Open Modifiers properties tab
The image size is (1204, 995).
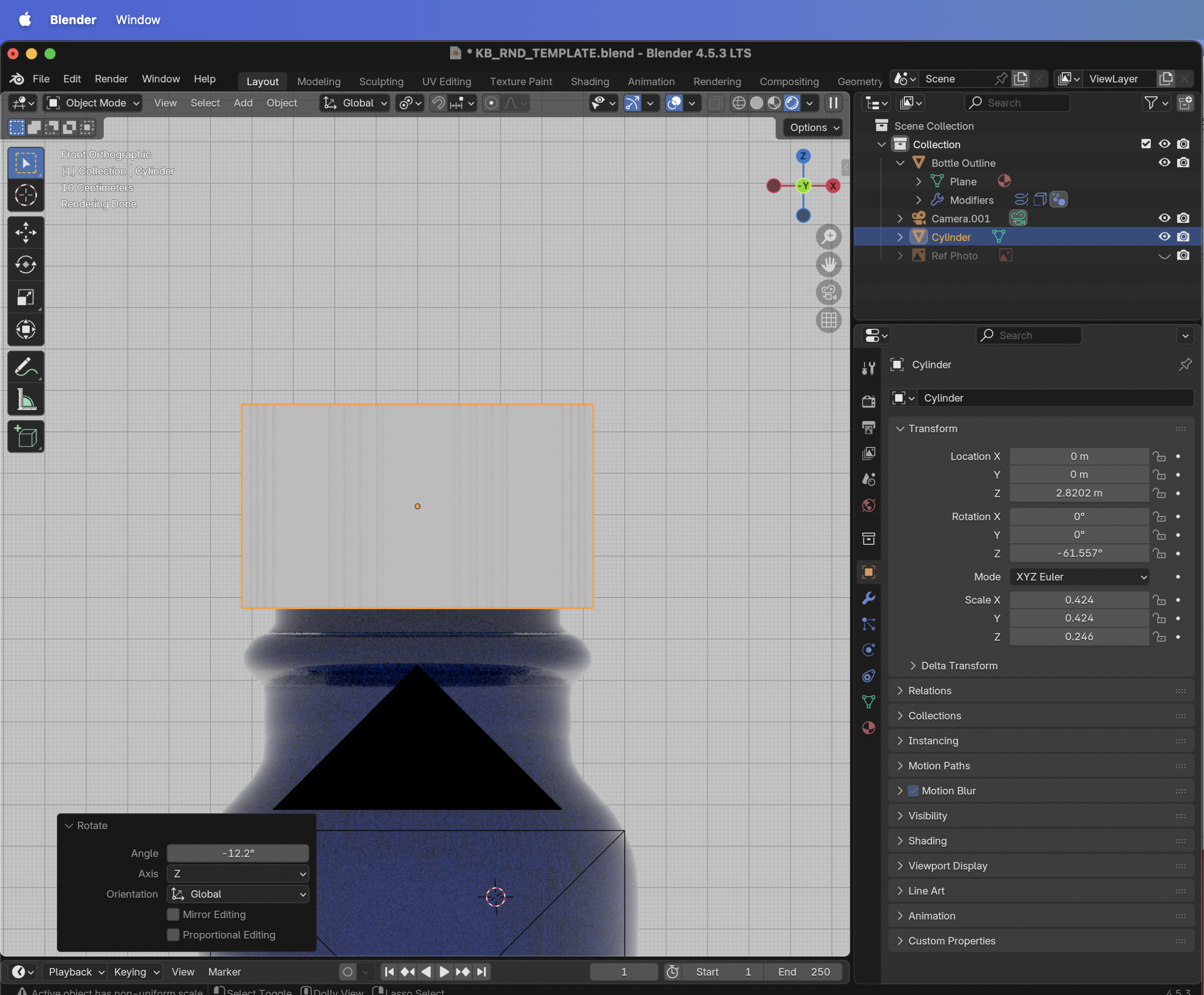click(869, 598)
